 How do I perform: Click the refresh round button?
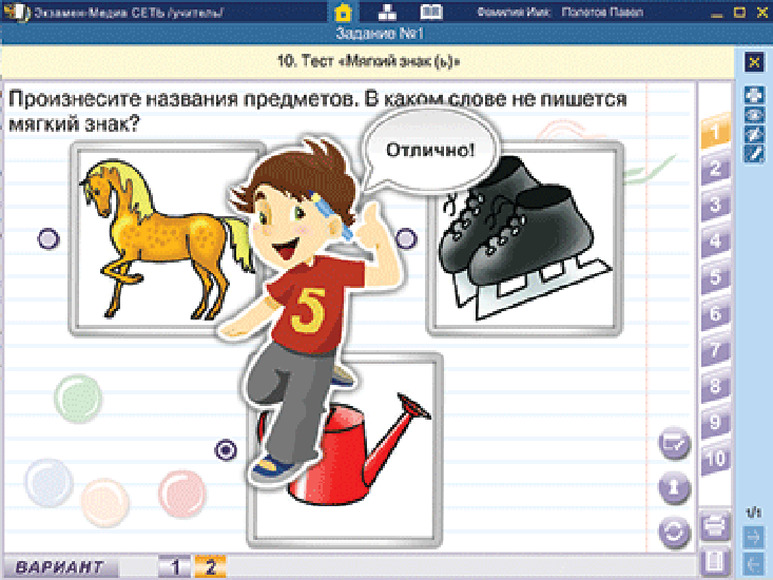[674, 532]
